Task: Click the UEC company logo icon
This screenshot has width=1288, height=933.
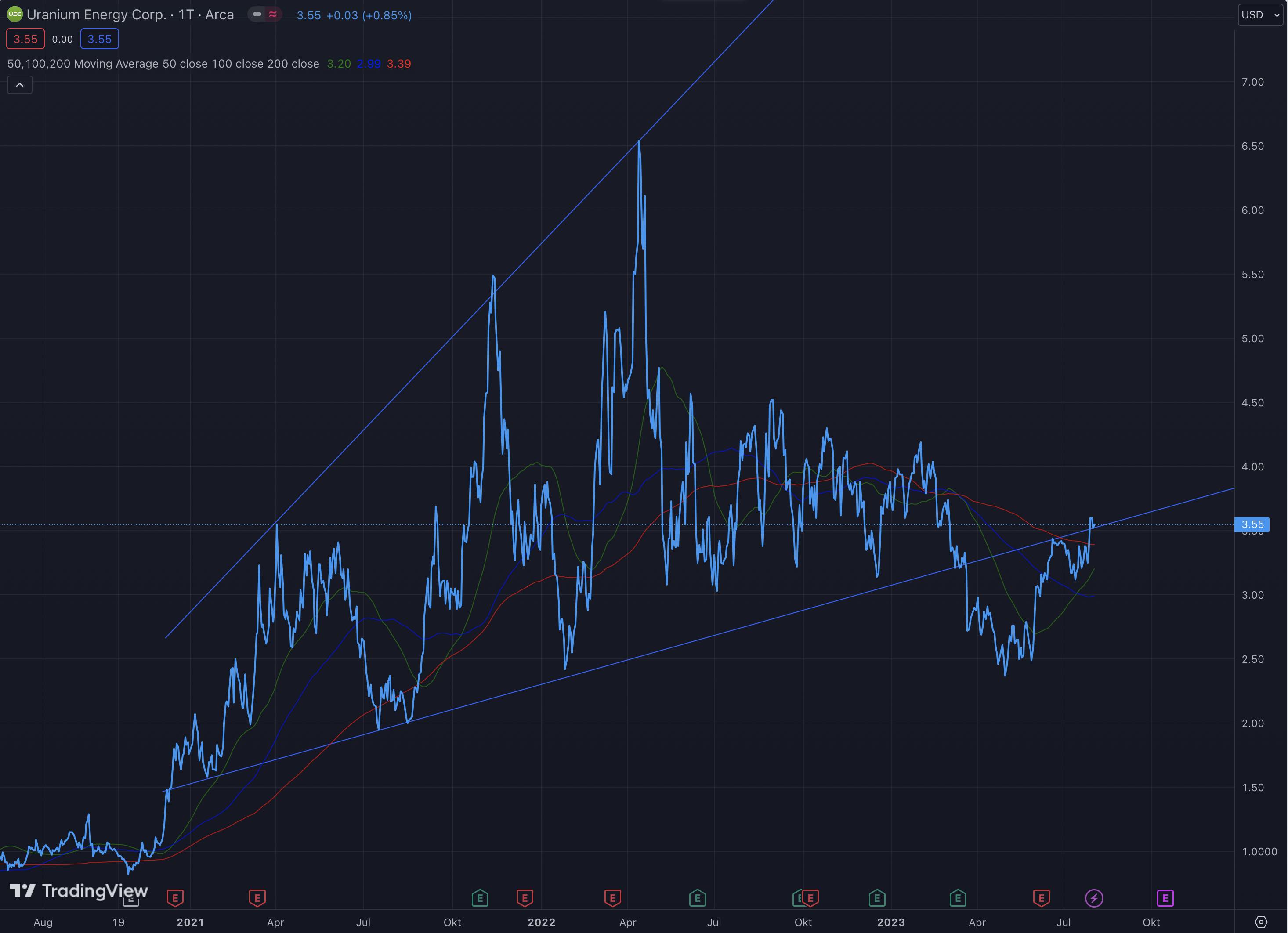Action: pyautogui.click(x=14, y=15)
